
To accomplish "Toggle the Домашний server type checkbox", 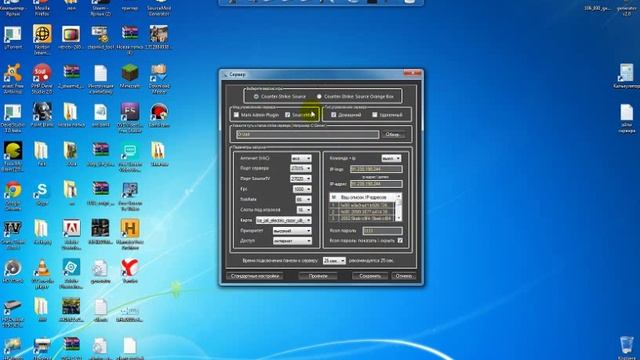I will click(334, 115).
